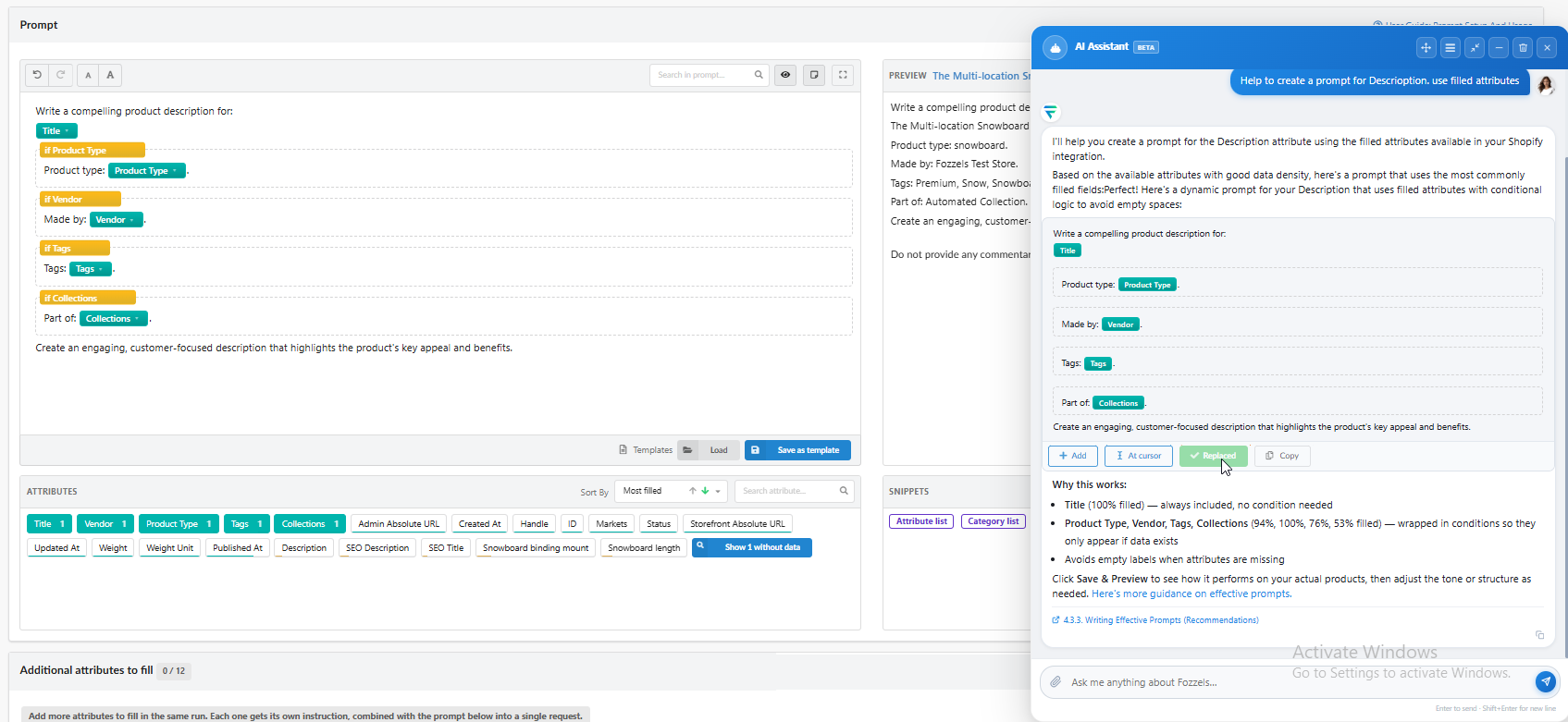
Task: Click the ascending sort arrow in Sort By
Action: tap(692, 491)
